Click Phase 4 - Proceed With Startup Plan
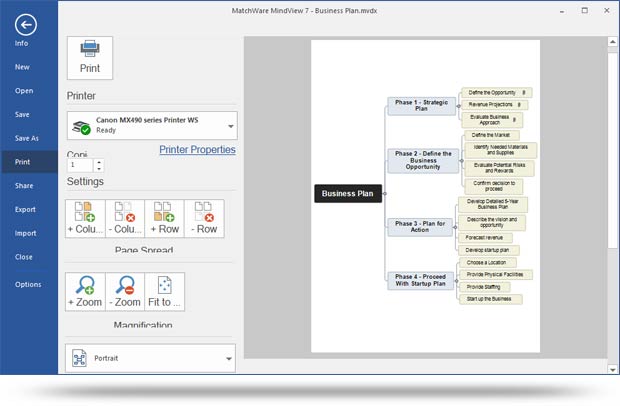This screenshot has width=620, height=406. [420, 280]
